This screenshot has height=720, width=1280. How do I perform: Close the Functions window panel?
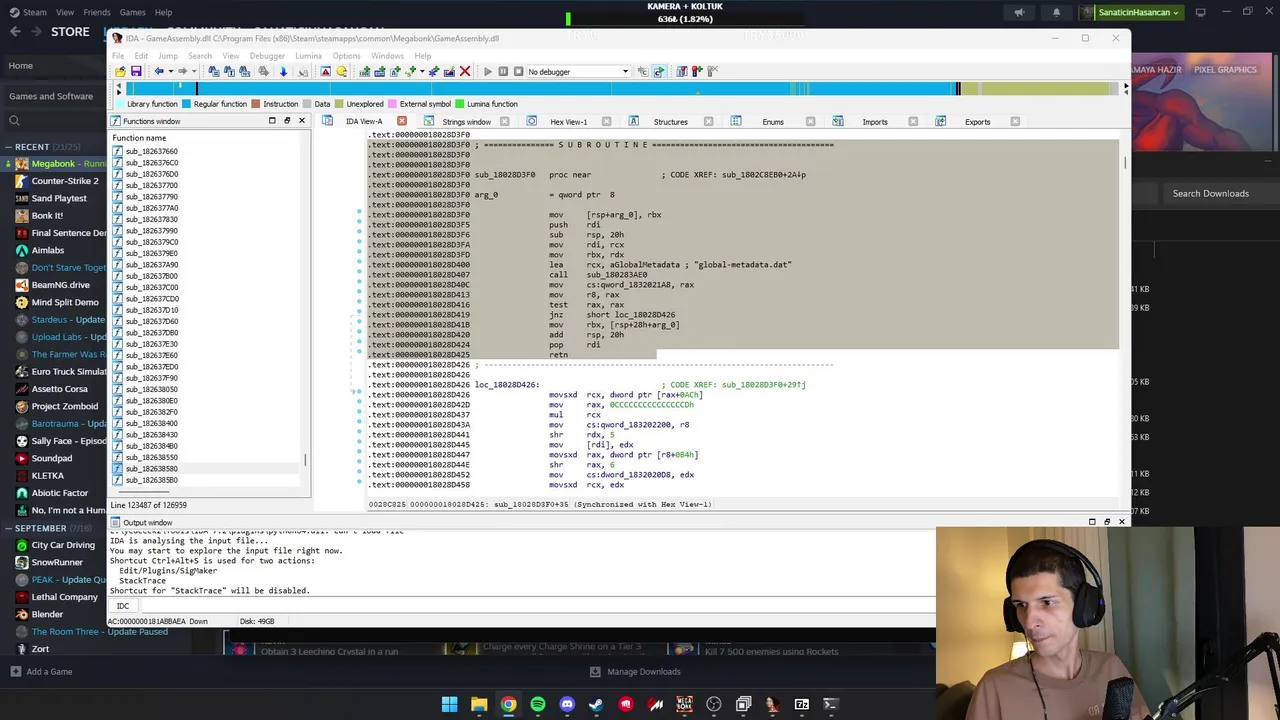(x=301, y=121)
